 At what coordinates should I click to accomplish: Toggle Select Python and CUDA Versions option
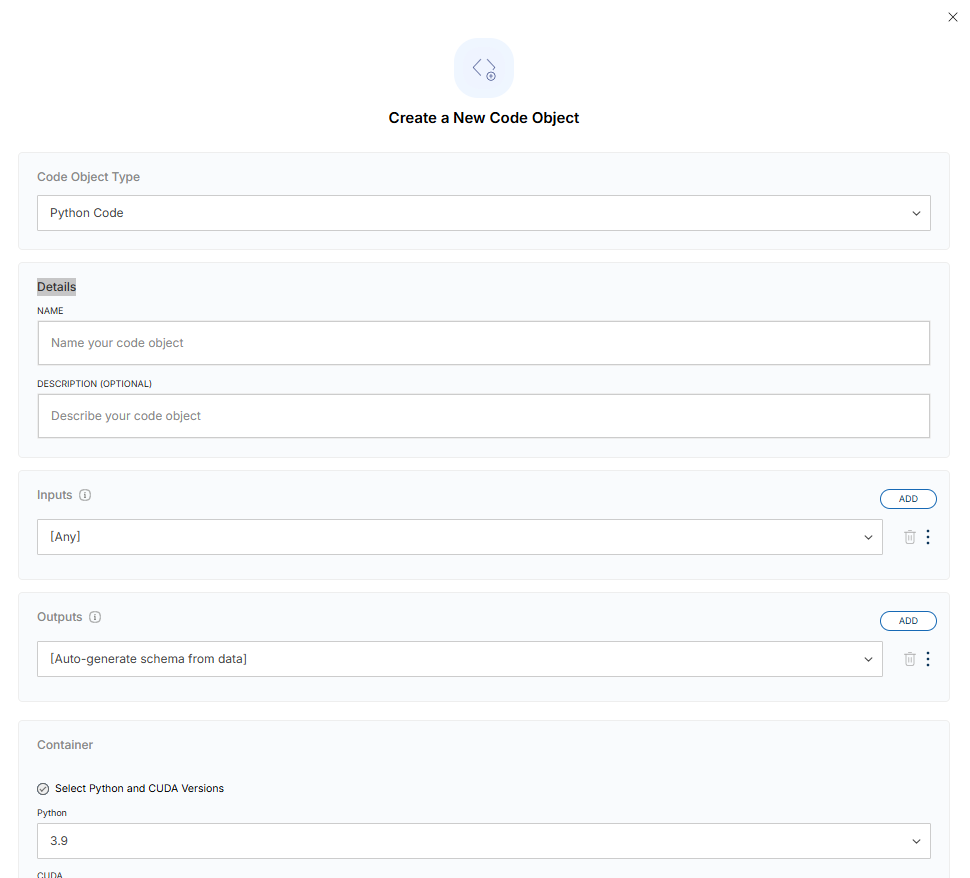[x=43, y=788]
